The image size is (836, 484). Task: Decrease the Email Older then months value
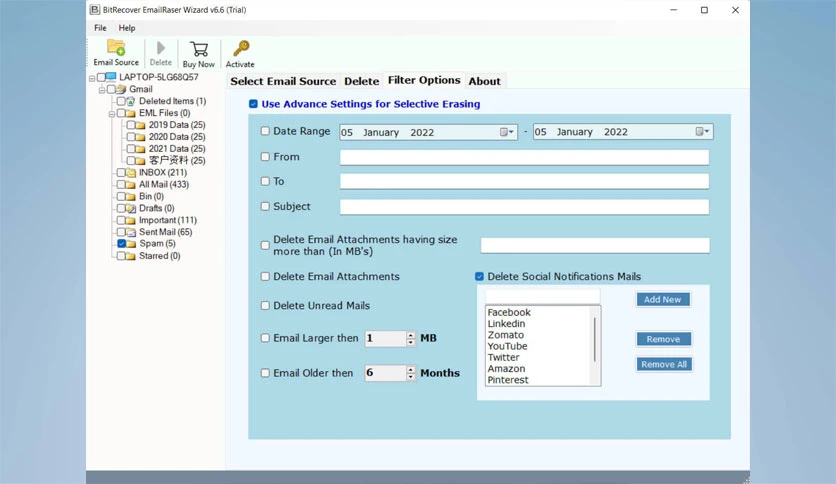click(x=411, y=376)
